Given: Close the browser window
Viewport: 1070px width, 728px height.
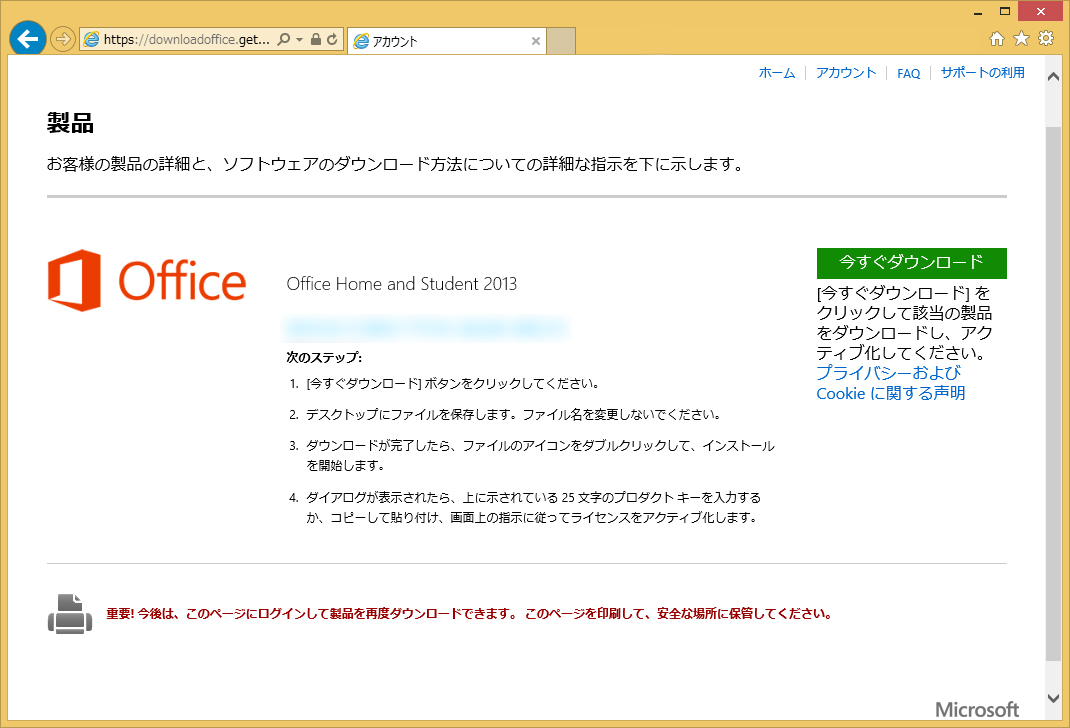Looking at the screenshot, I should click(1041, 12).
